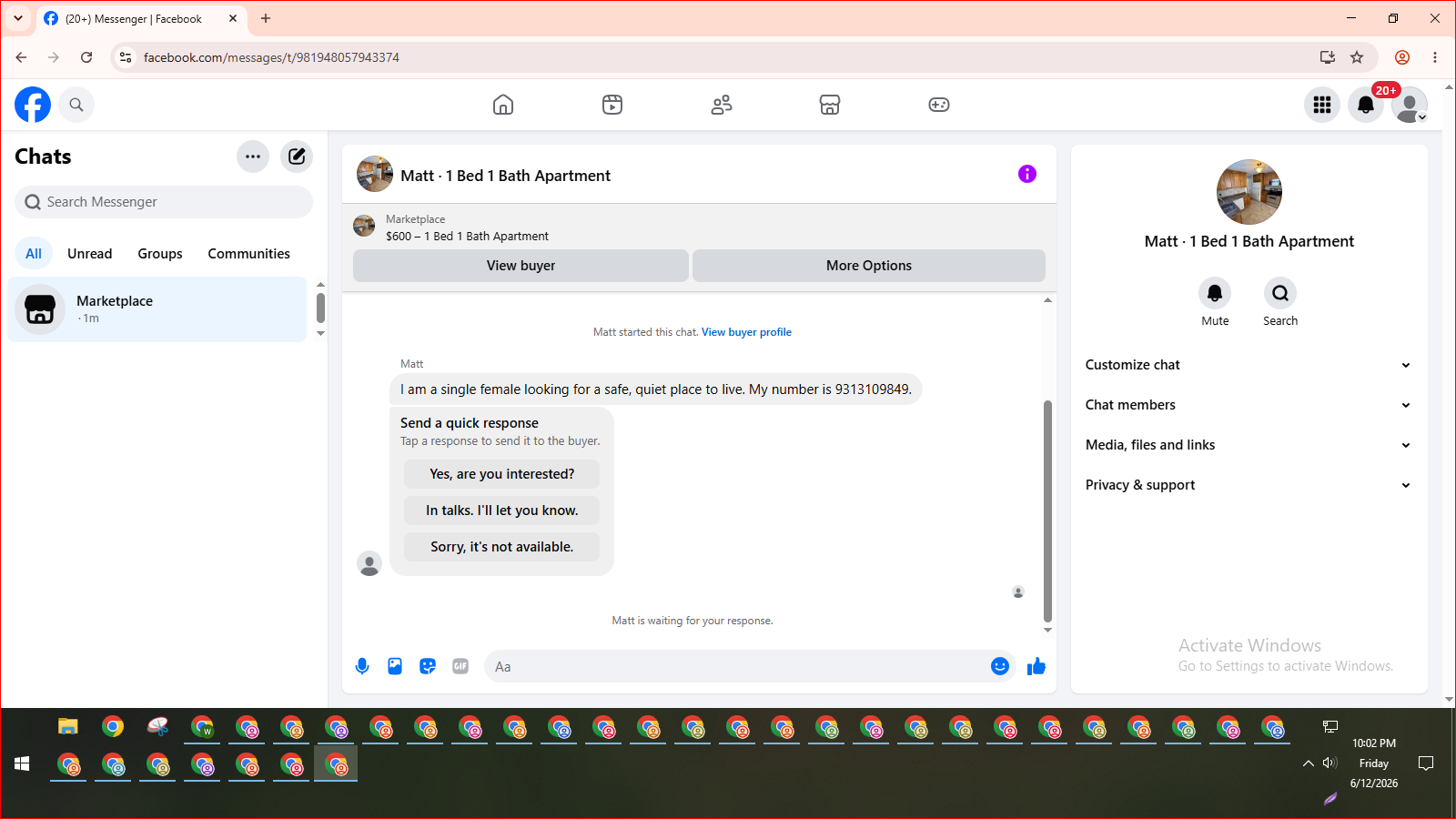Expand Media, files and links section
The height and width of the screenshot is (819, 1456).
[x=1249, y=445]
